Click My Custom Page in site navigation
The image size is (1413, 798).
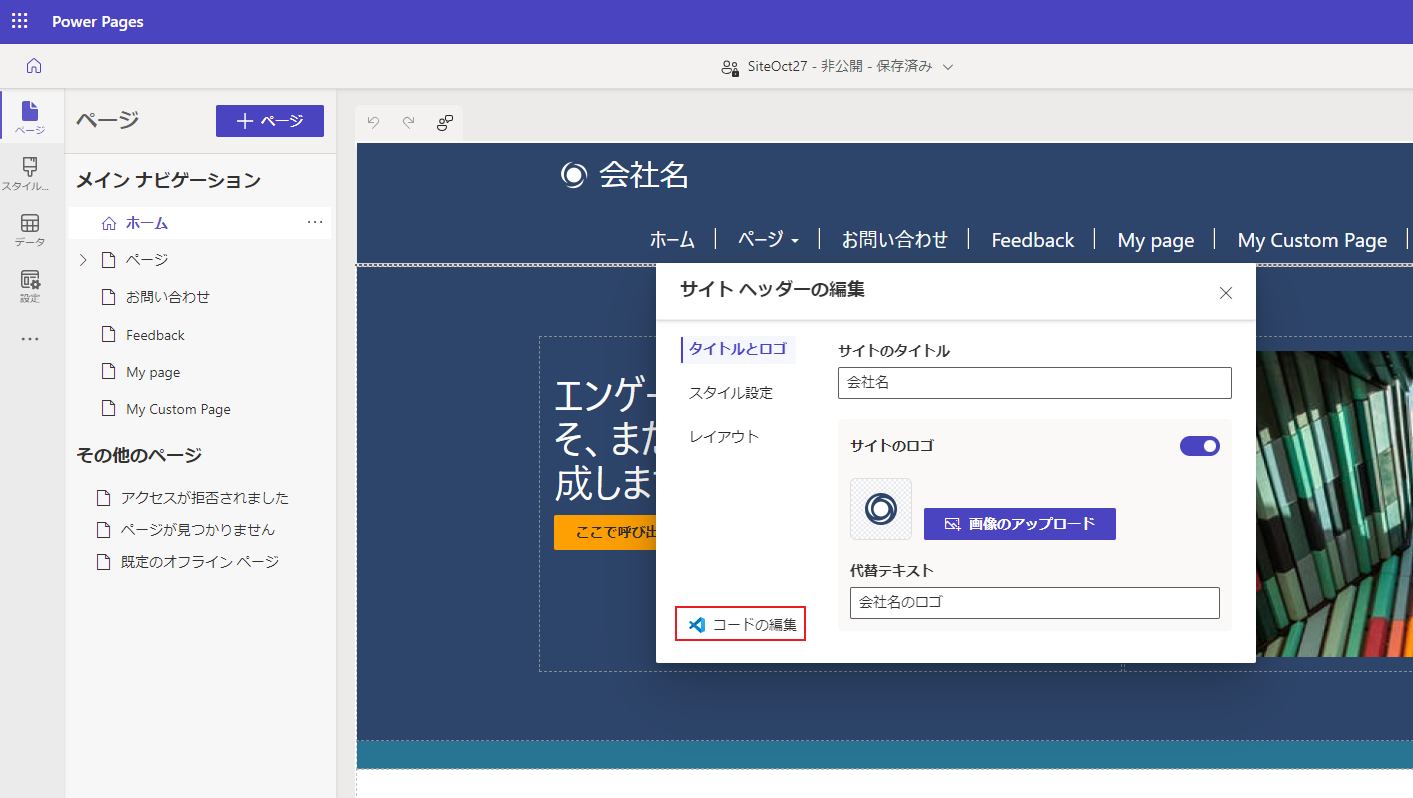click(x=1312, y=240)
